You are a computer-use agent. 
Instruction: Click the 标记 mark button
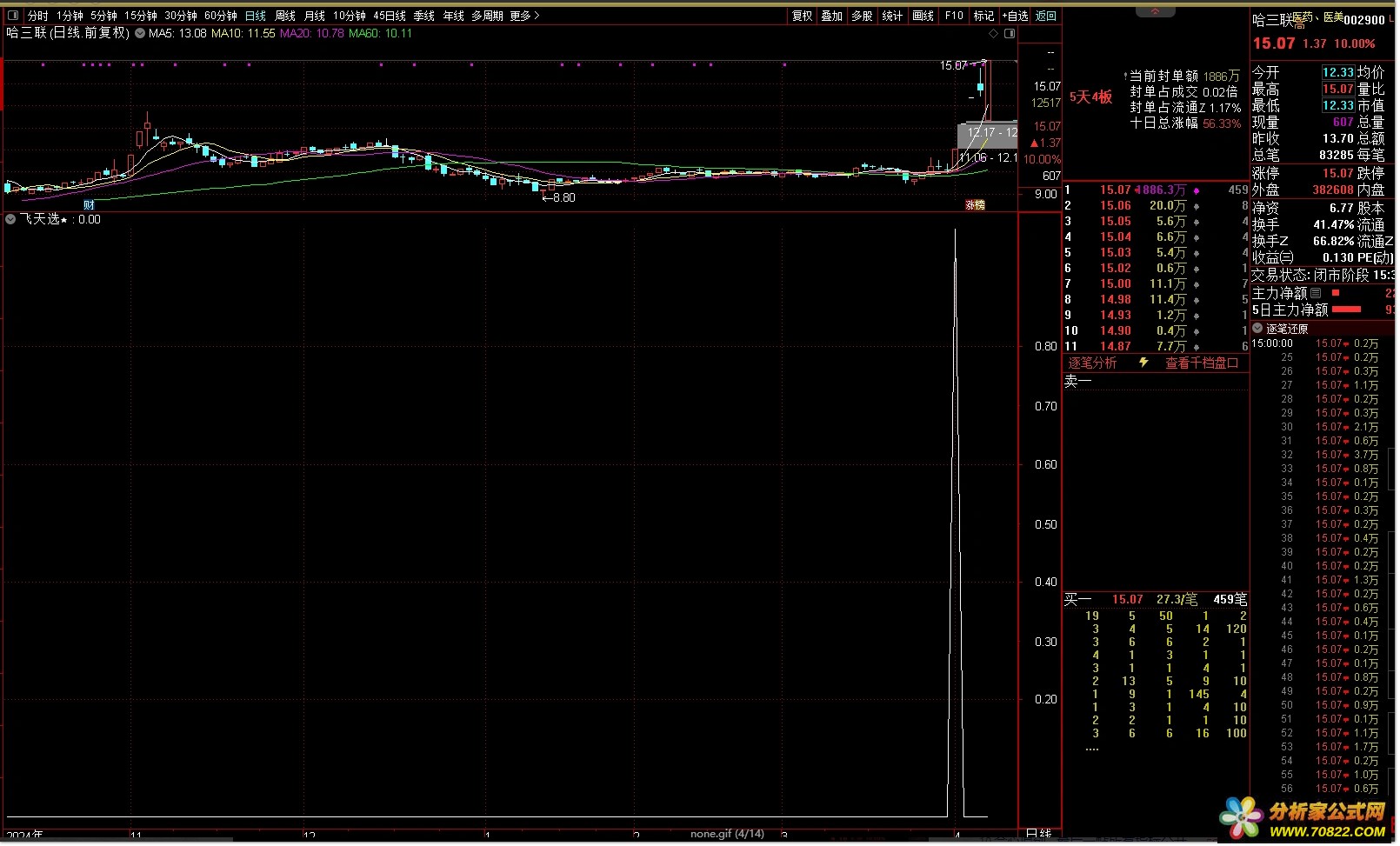coord(983,16)
